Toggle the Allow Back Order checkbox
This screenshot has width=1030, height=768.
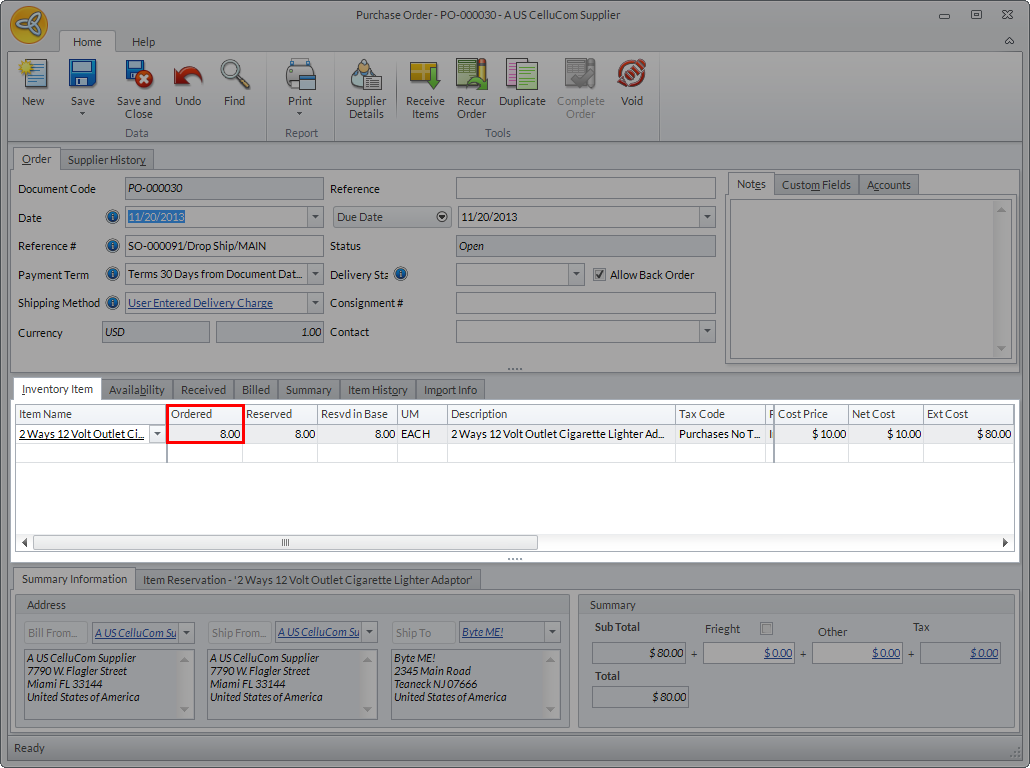[600, 275]
